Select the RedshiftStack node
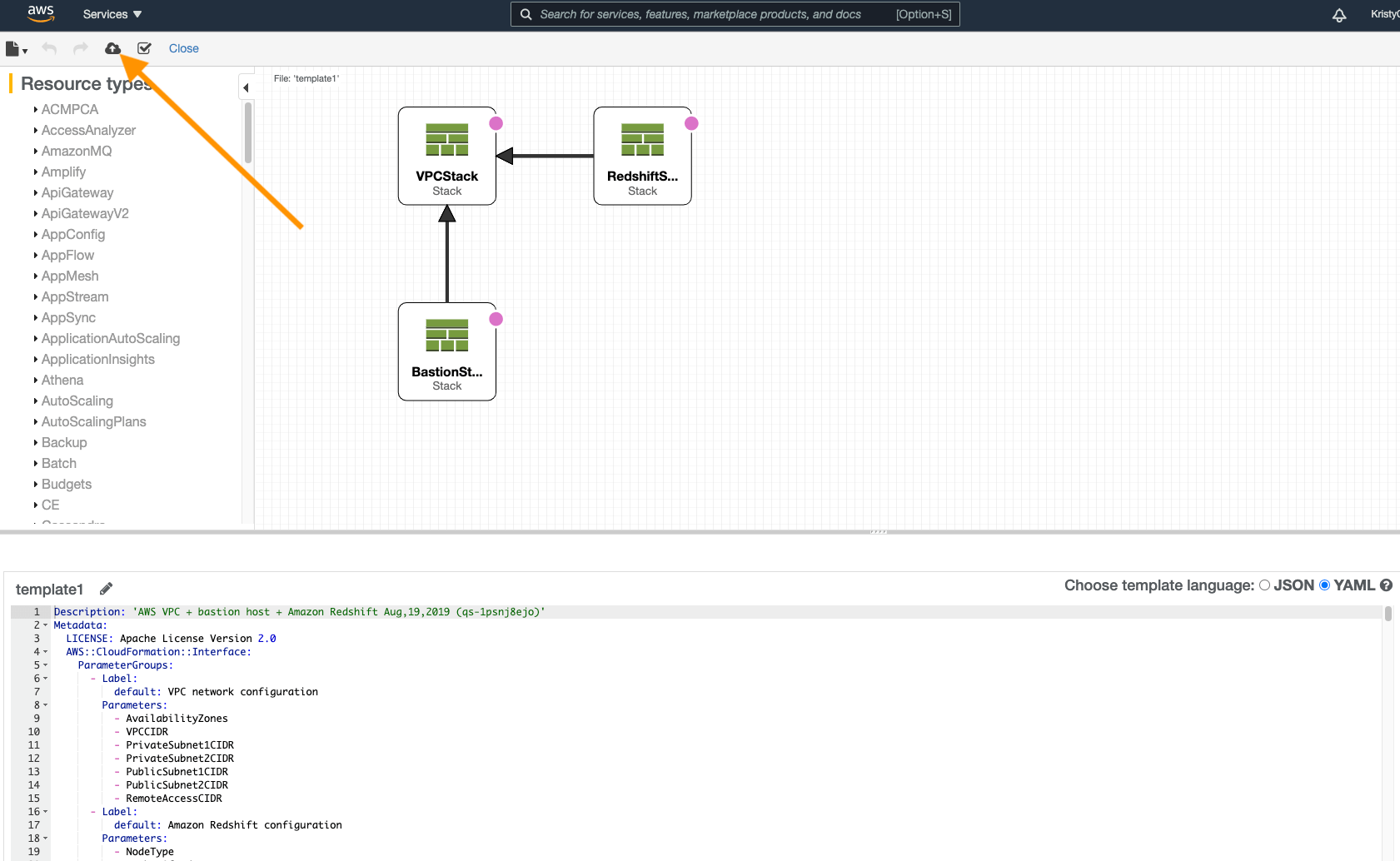Viewport: 1400px width, 861px height. click(642, 156)
